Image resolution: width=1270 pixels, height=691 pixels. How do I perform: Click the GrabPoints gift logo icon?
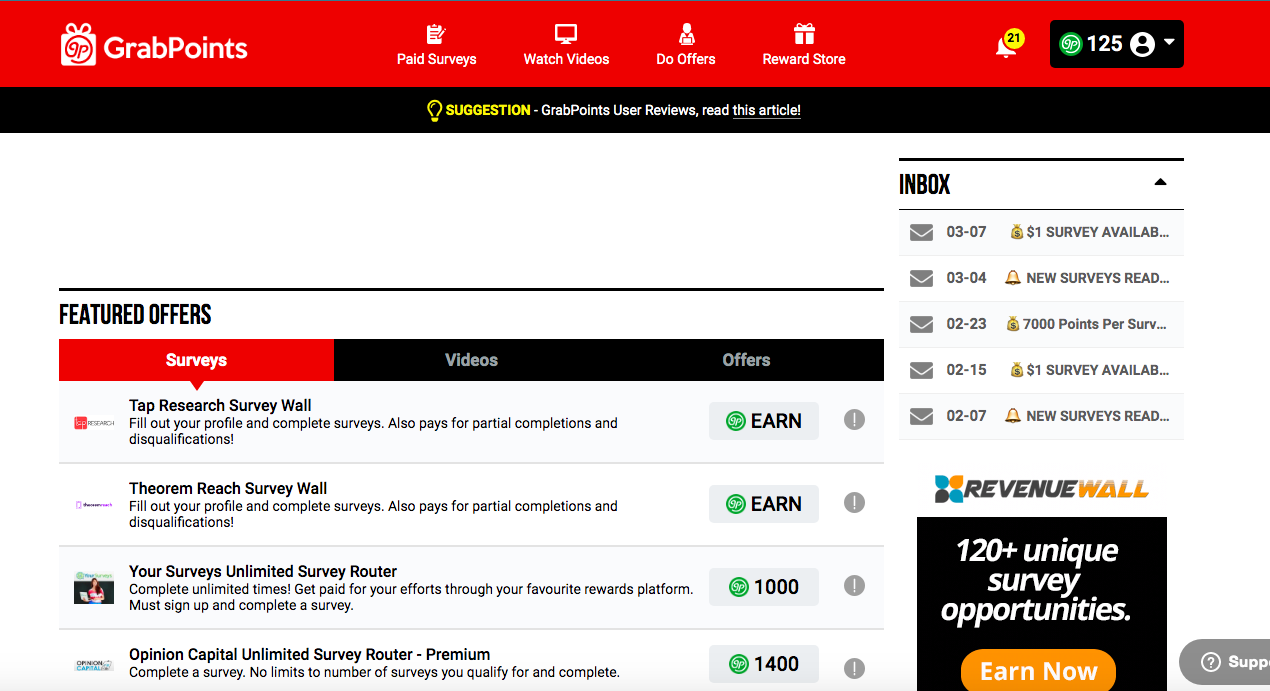[x=78, y=45]
